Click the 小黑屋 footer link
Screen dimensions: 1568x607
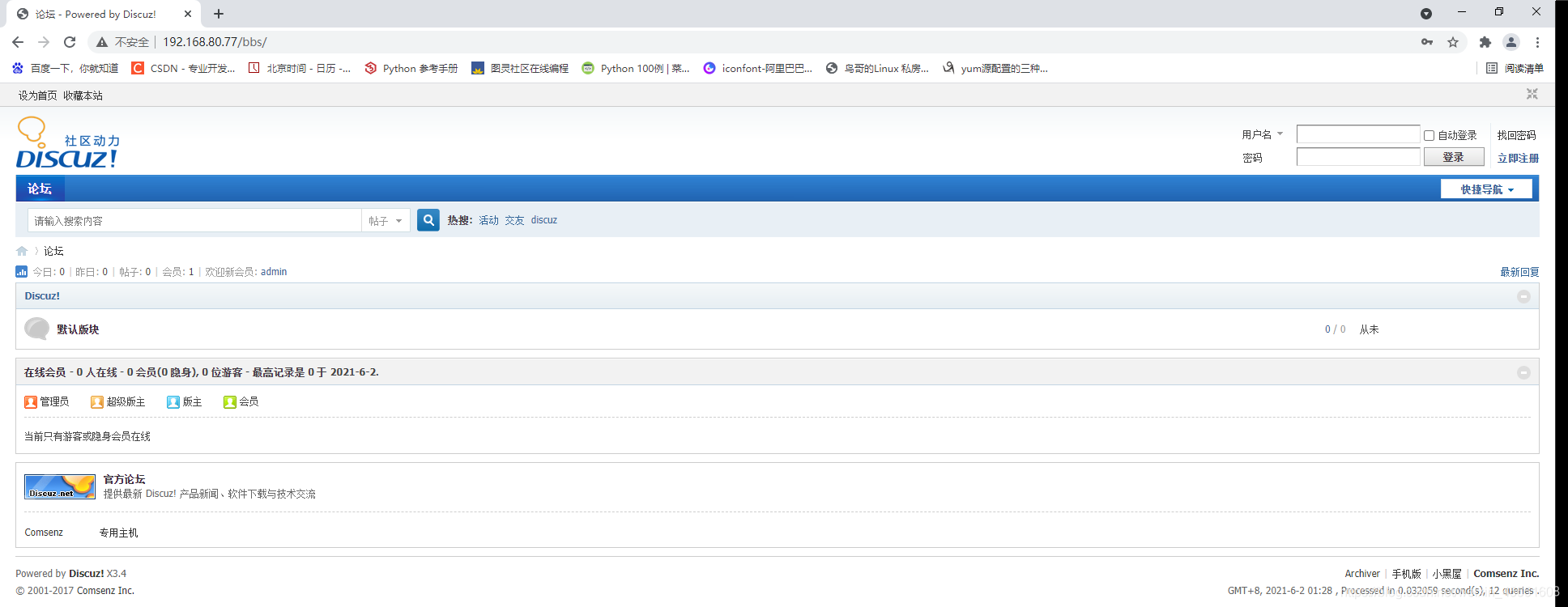pos(1447,573)
